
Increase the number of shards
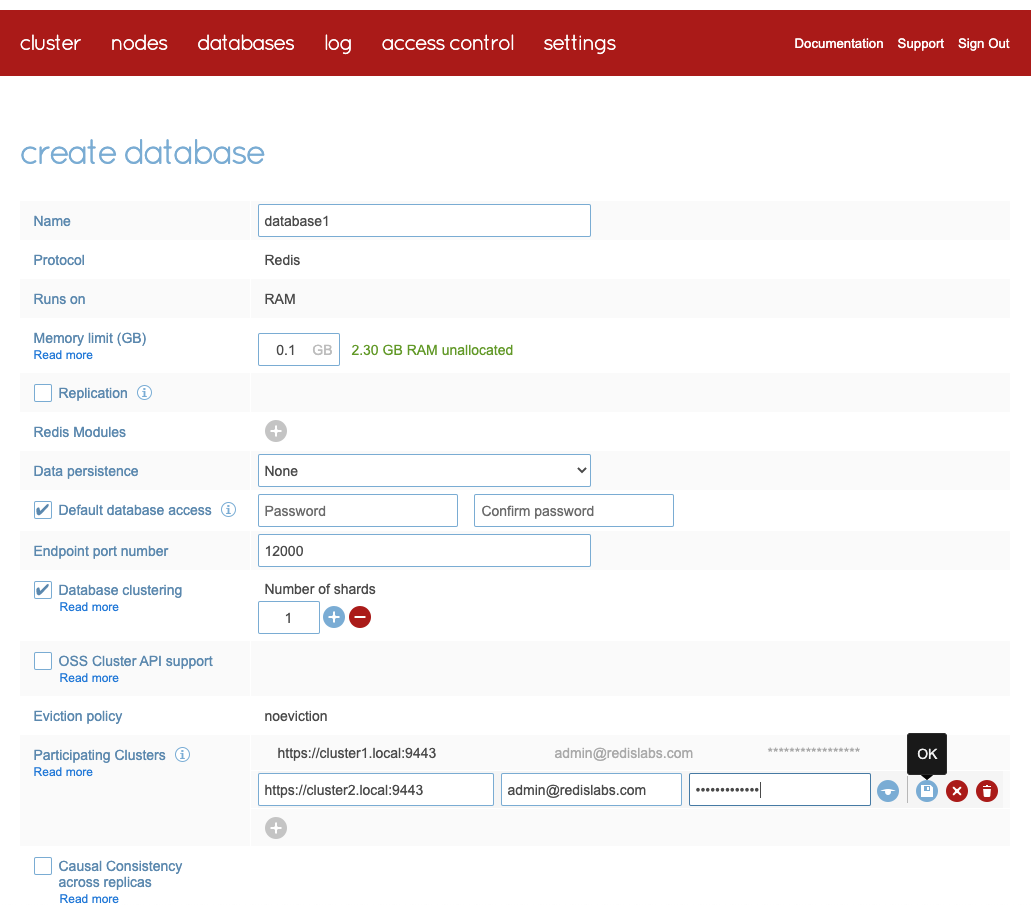pos(334,617)
